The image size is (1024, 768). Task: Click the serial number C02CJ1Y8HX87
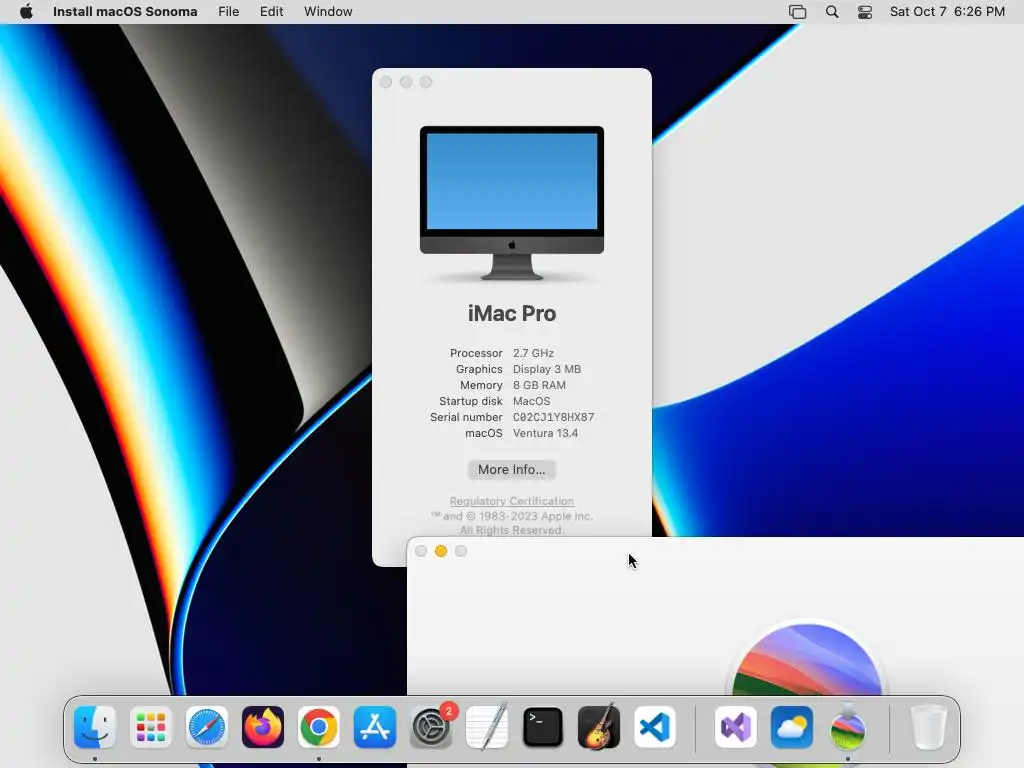[x=553, y=417]
